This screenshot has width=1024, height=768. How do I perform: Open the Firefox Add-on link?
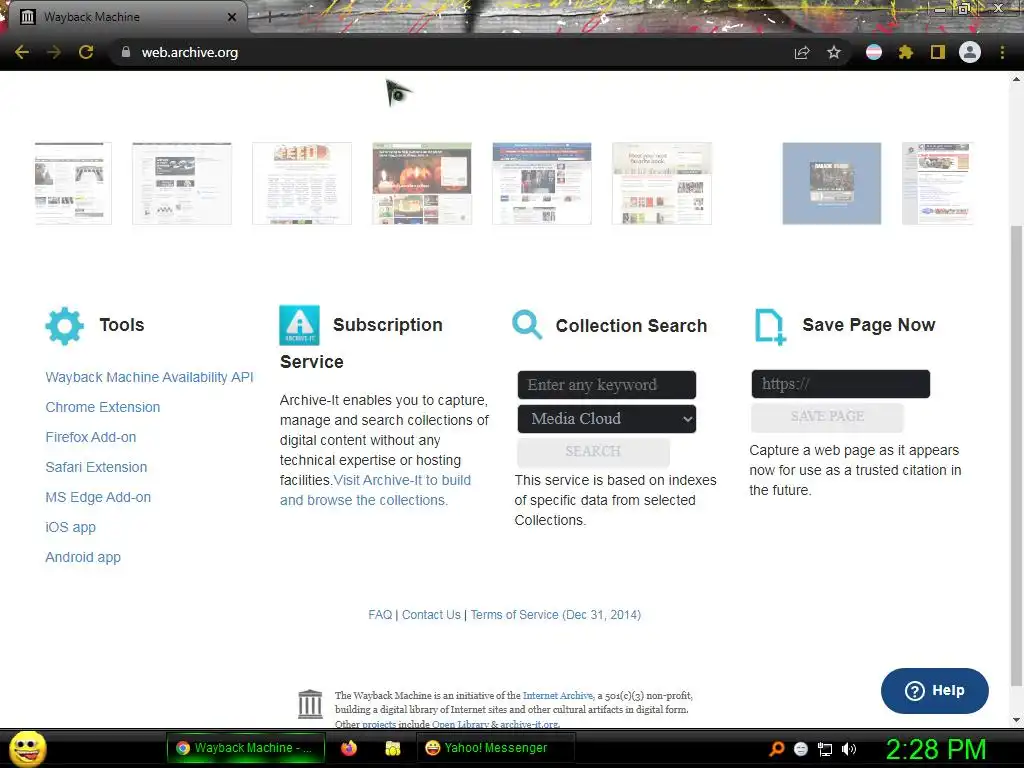pyautogui.click(x=91, y=437)
